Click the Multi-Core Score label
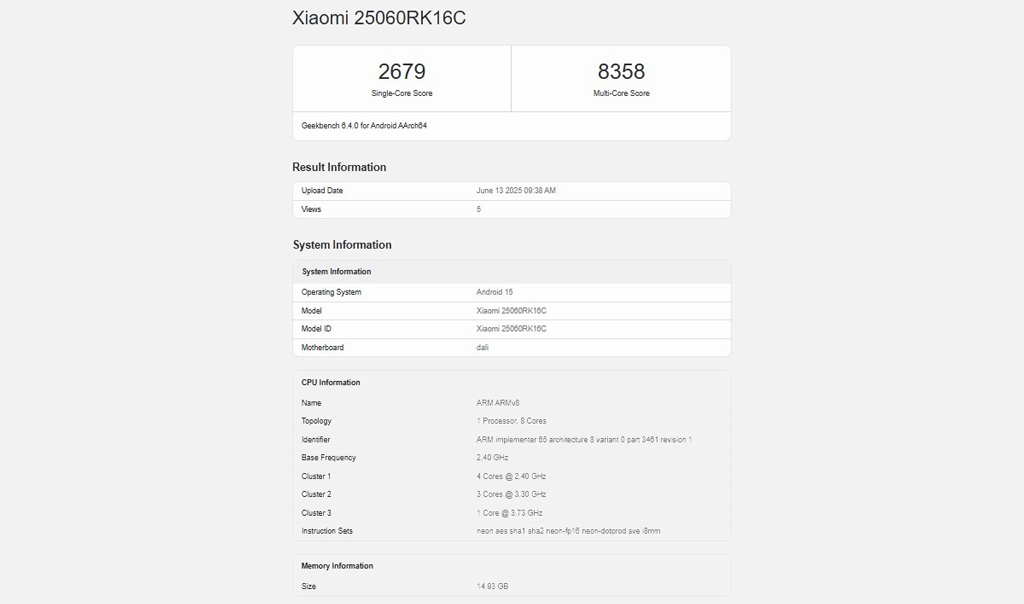The height and width of the screenshot is (604, 1024). coord(621,93)
